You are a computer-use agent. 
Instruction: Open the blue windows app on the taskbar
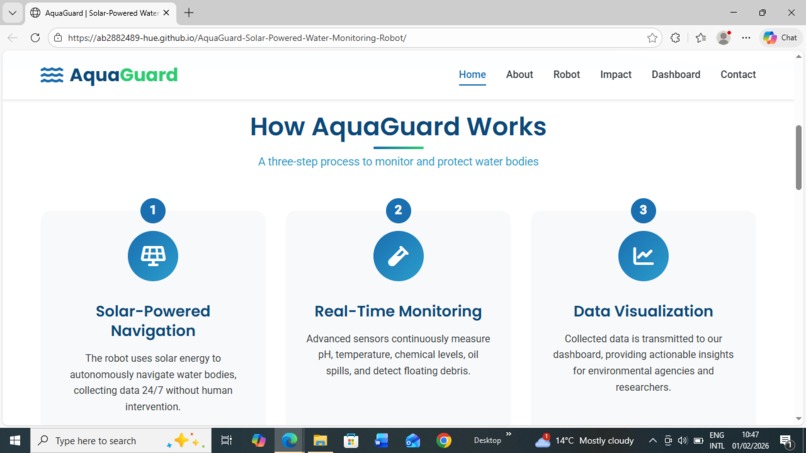coord(382,440)
